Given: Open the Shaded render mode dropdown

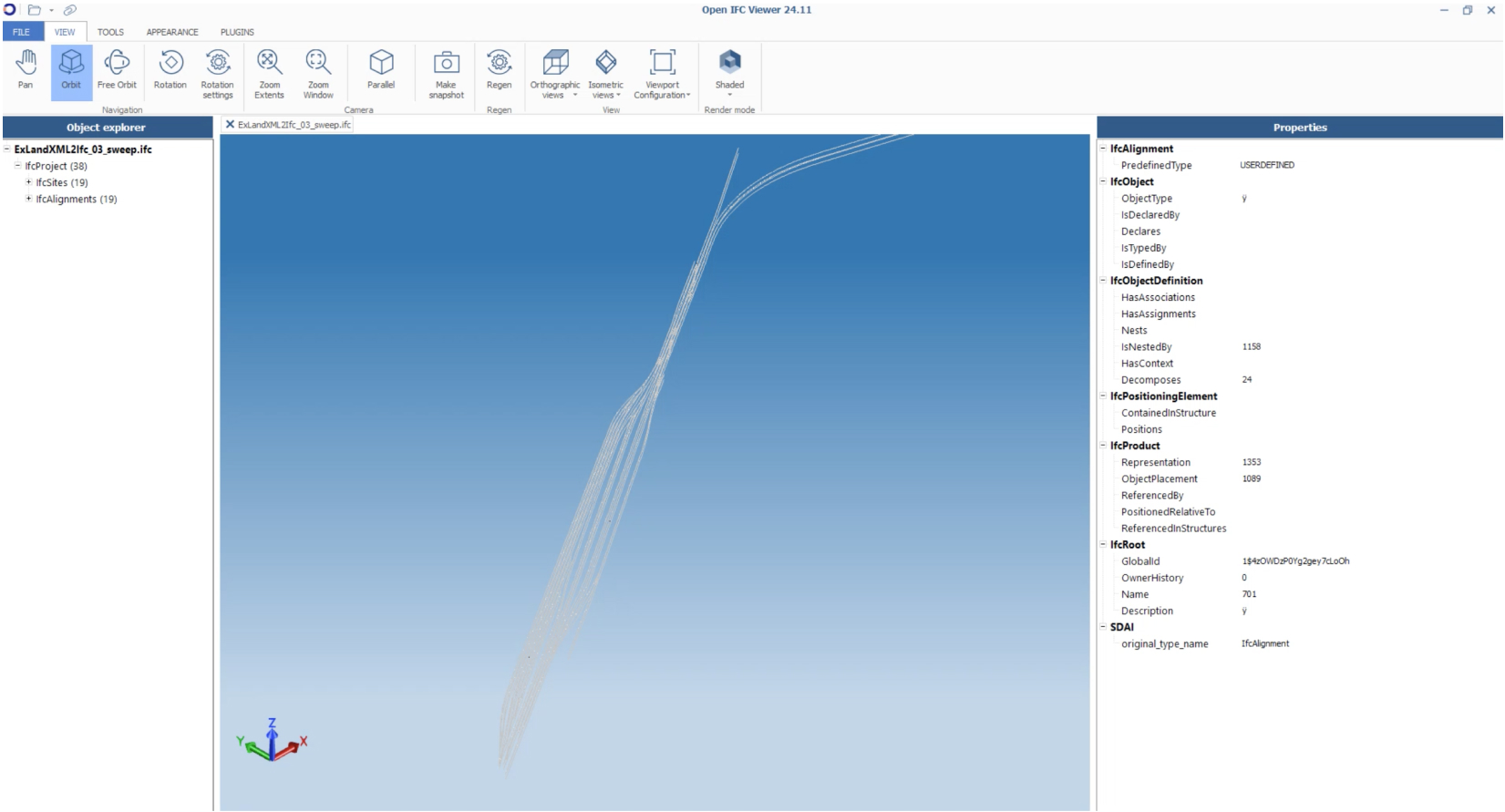Looking at the screenshot, I should (x=729, y=75).
